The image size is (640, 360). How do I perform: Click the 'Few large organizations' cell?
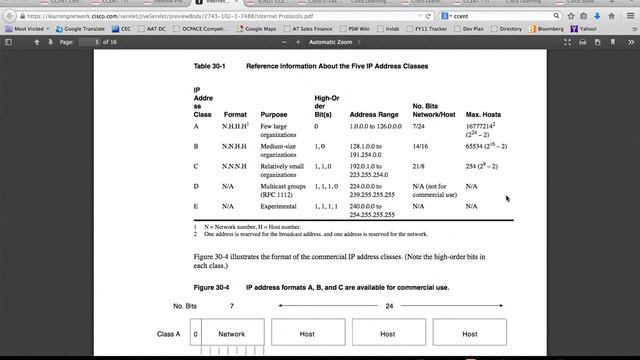(278, 131)
